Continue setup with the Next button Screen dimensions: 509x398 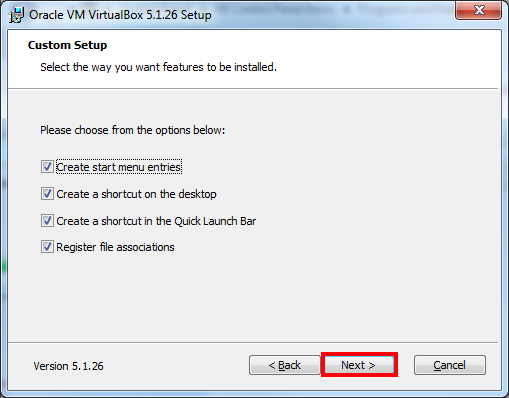[x=359, y=365]
